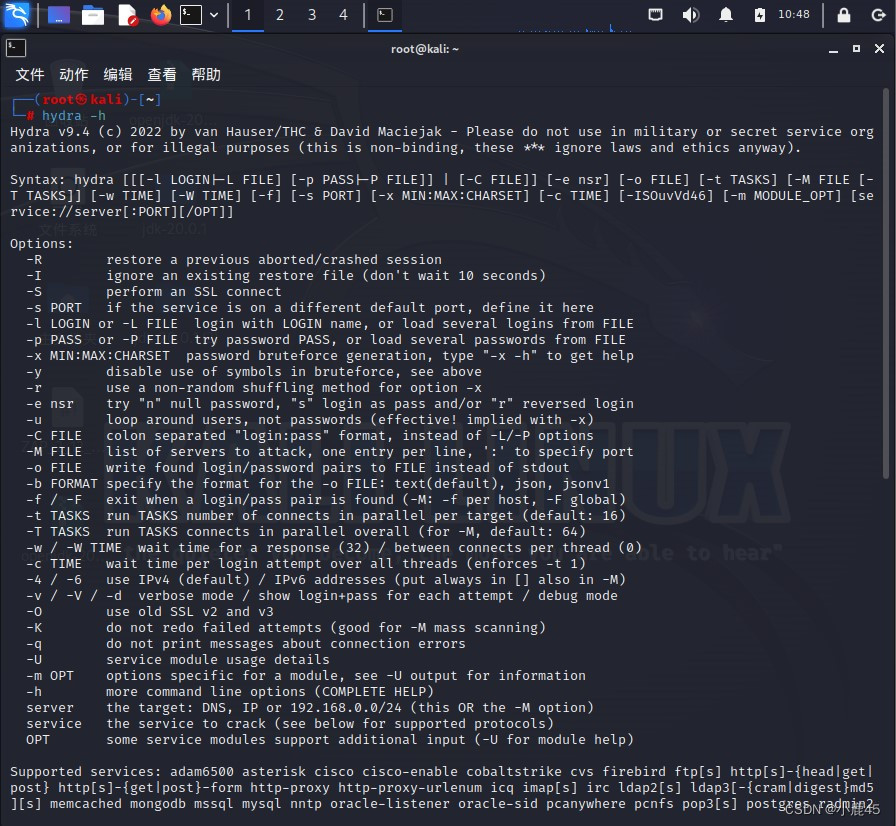This screenshot has width=896, height=826.
Task: Click 'perform an SSL connect' line
Action: [x=194, y=292]
